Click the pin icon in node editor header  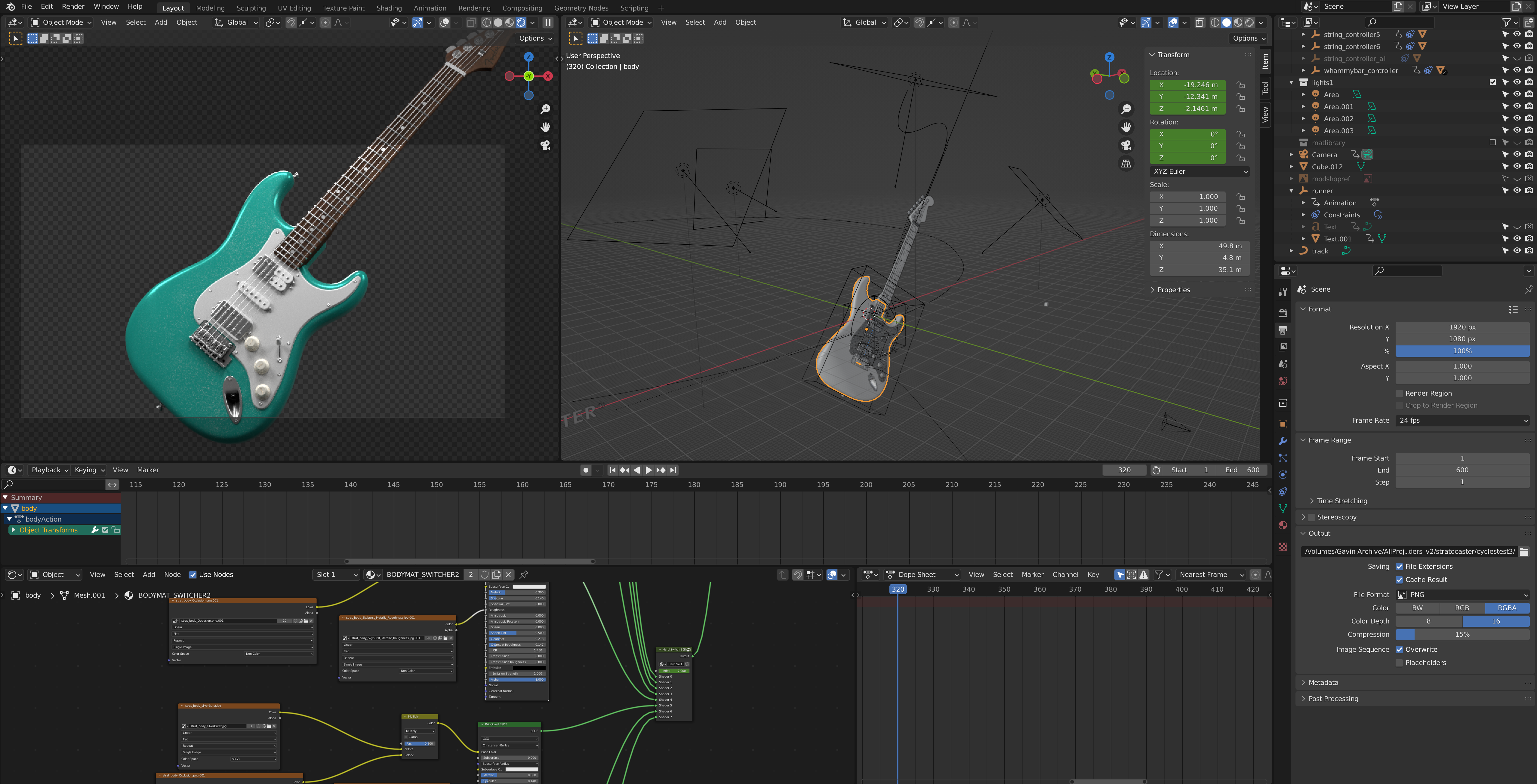[524, 575]
